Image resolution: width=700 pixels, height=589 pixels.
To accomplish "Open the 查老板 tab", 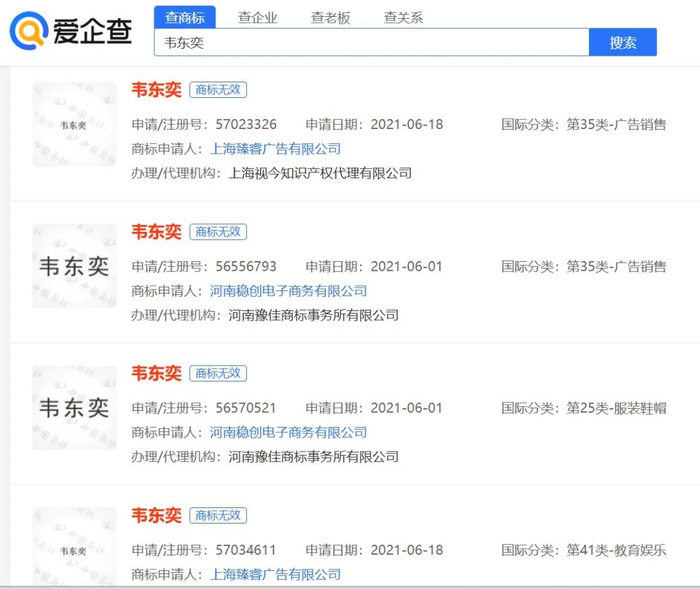I will 330,17.
